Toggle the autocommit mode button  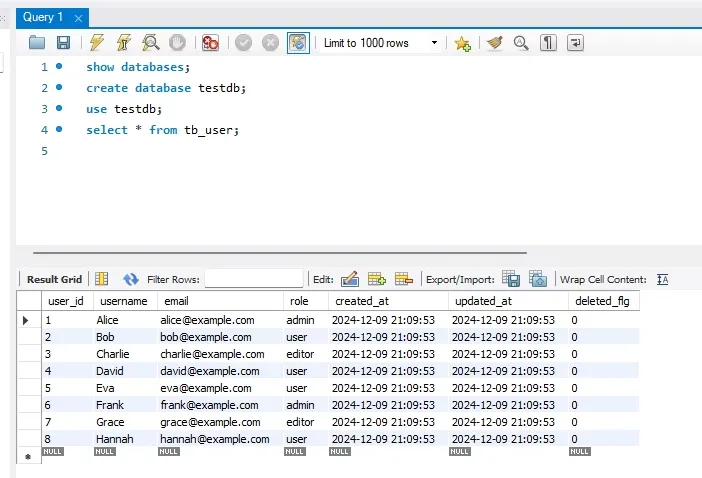[x=298, y=43]
